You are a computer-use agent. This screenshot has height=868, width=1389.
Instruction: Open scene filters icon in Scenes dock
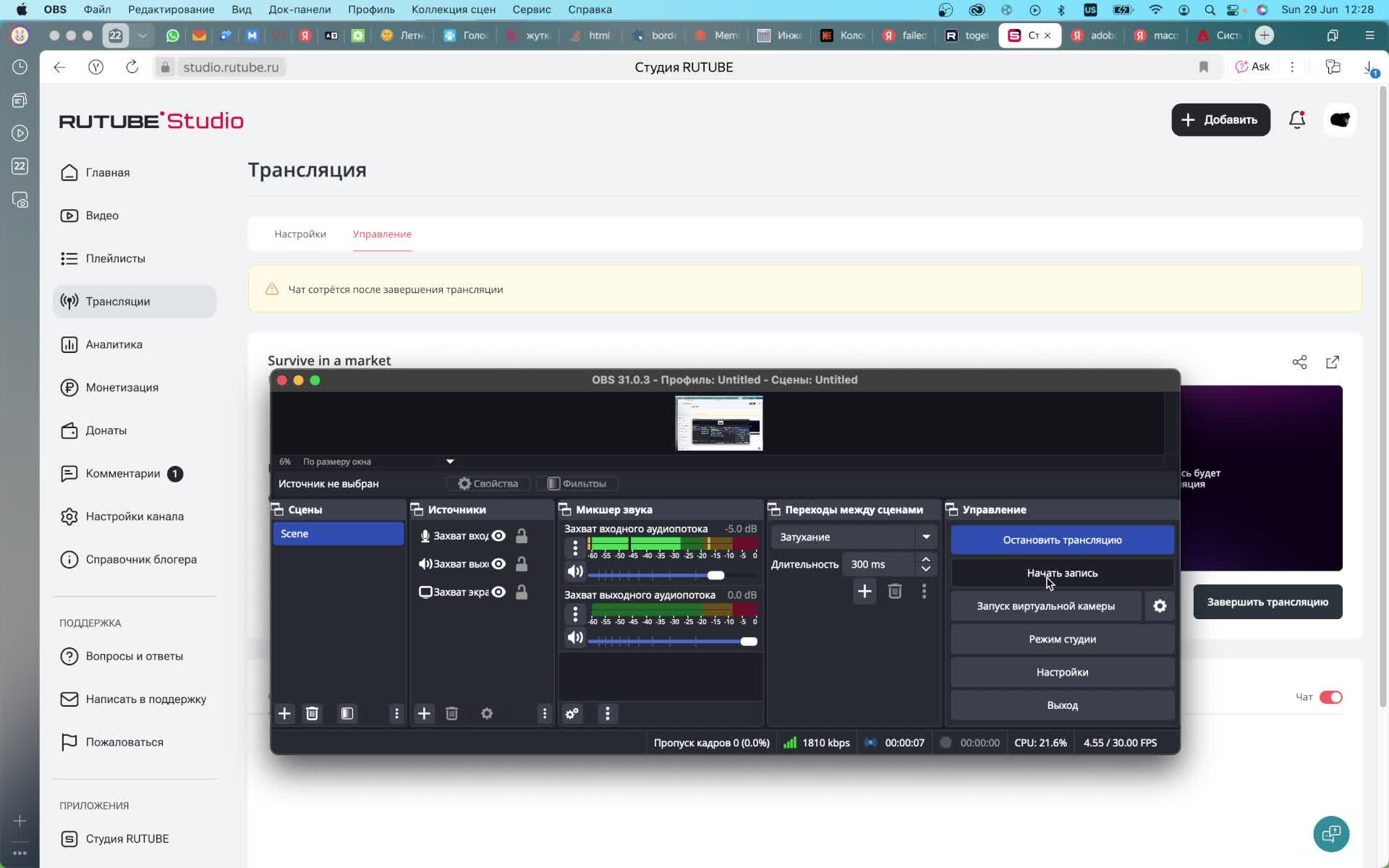[x=347, y=713]
